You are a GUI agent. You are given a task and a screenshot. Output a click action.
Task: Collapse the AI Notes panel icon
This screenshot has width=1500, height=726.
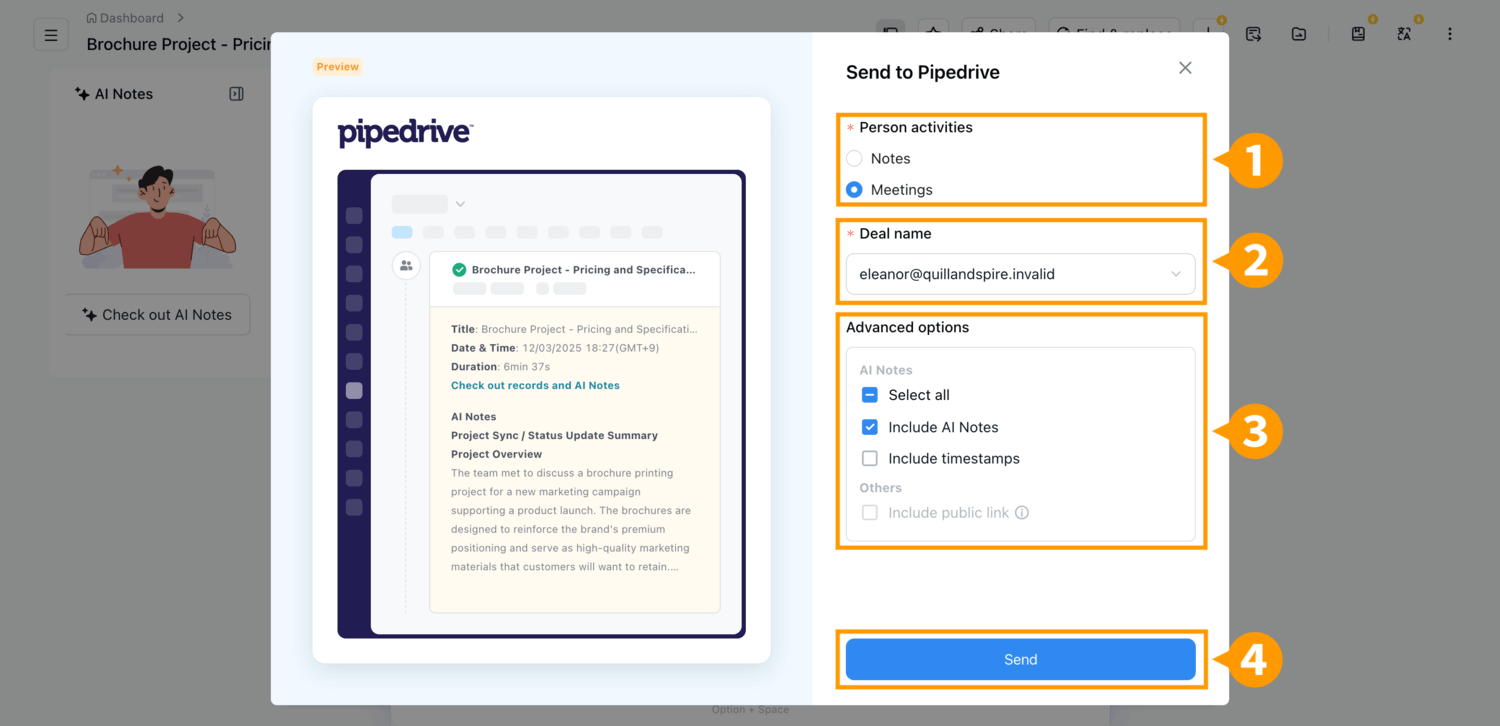pyautogui.click(x=236, y=94)
